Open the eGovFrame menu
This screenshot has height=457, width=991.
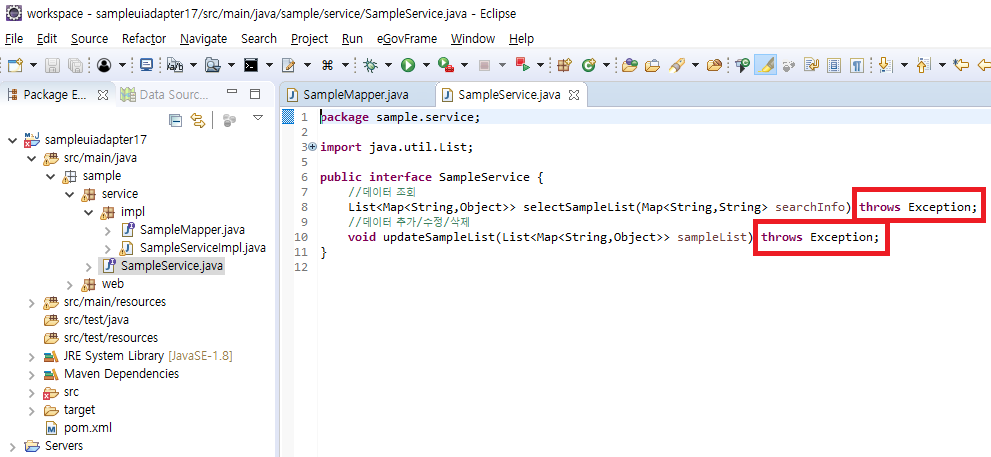[x=406, y=38]
